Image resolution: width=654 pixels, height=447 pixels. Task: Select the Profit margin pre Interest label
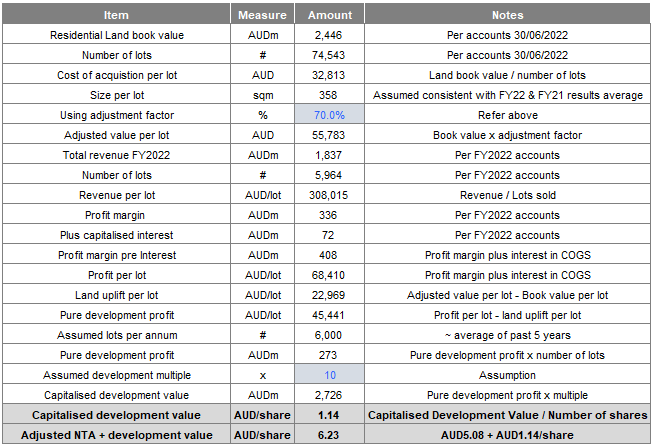[x=116, y=254]
